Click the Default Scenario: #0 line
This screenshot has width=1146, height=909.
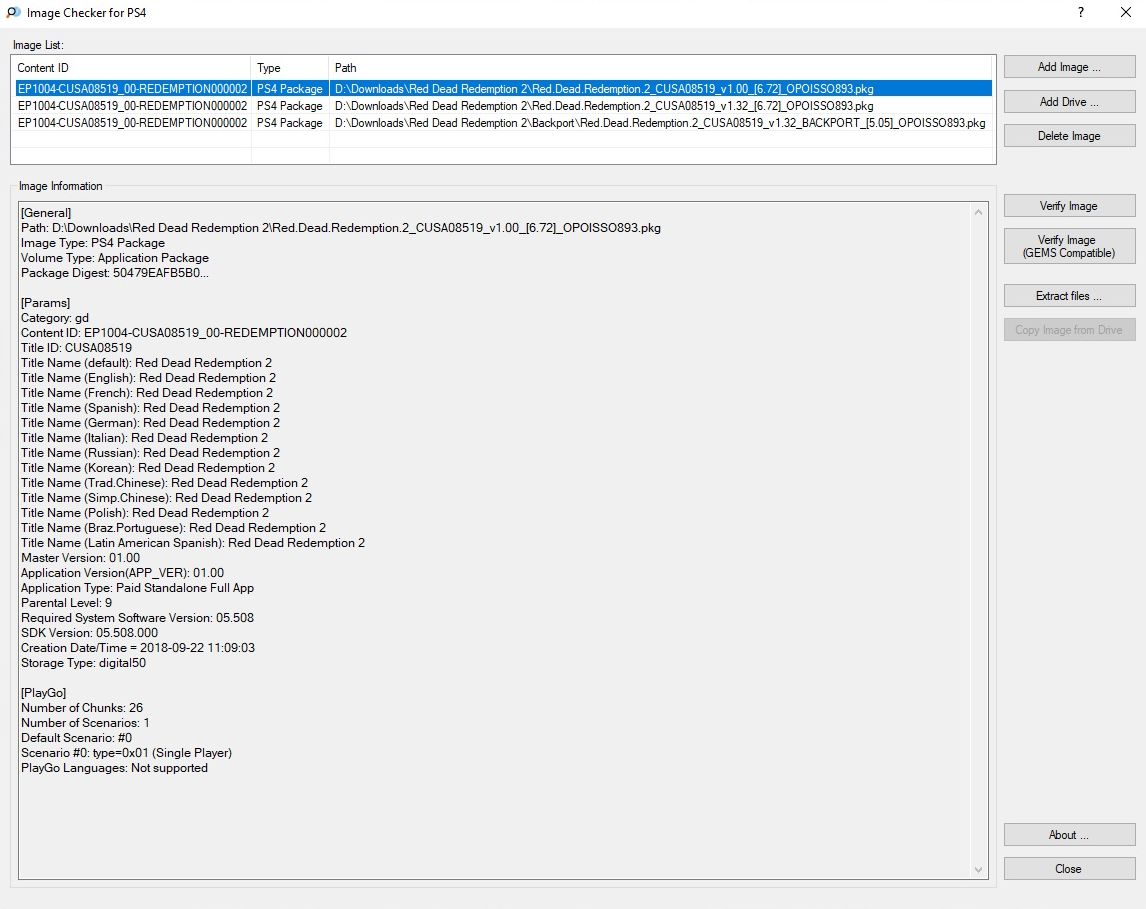[77, 738]
